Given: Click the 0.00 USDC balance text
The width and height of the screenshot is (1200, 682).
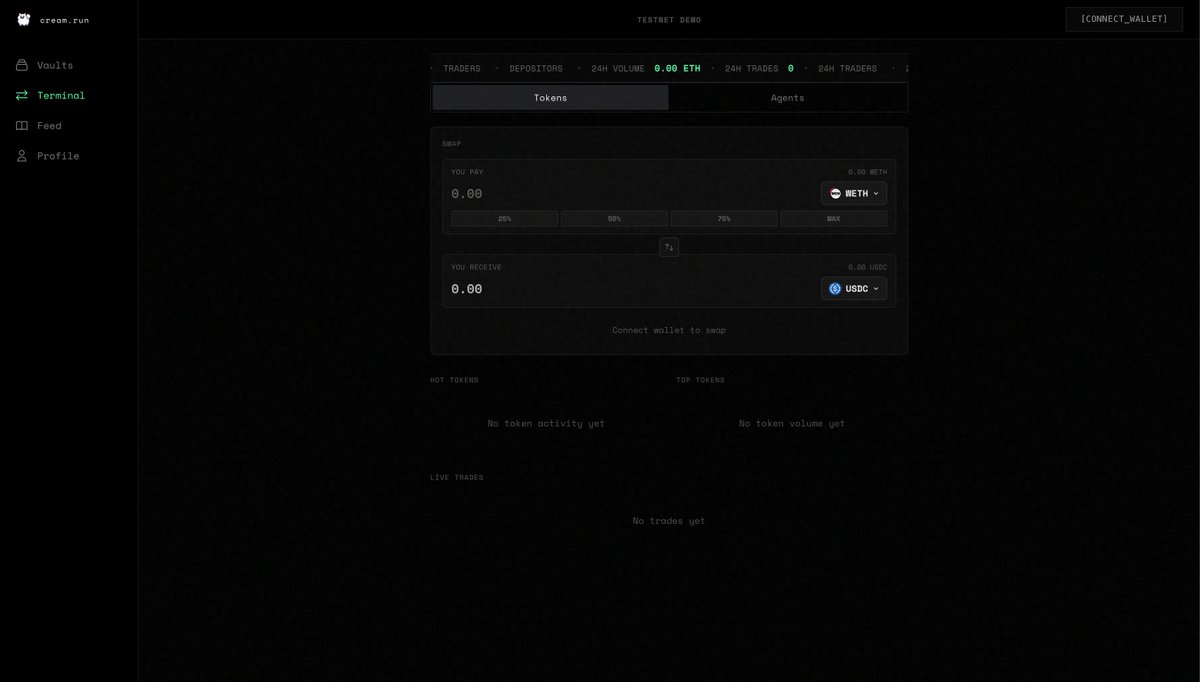Looking at the screenshot, I should pyautogui.click(x=868, y=267).
